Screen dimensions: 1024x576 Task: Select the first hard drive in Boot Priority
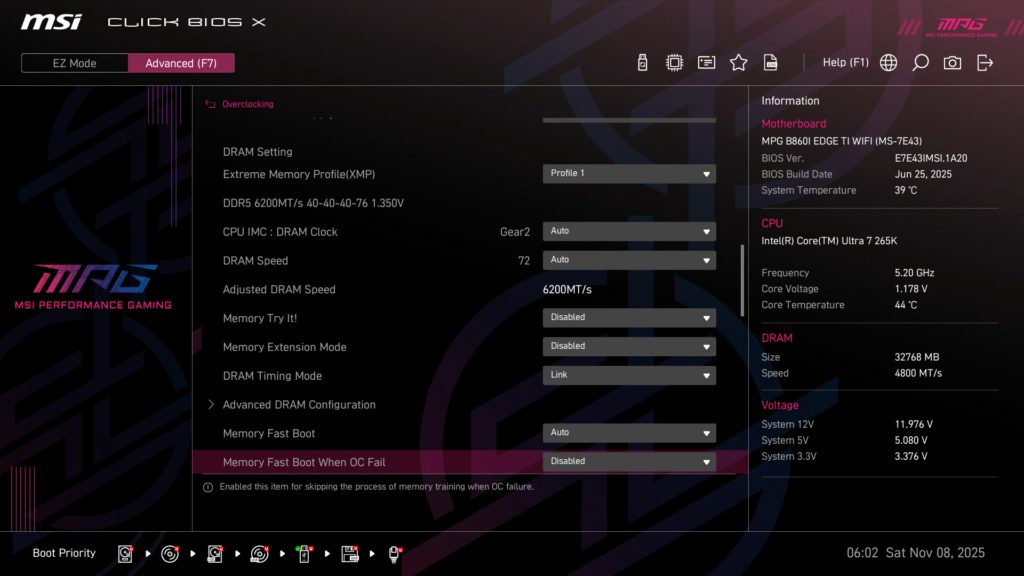coord(125,553)
